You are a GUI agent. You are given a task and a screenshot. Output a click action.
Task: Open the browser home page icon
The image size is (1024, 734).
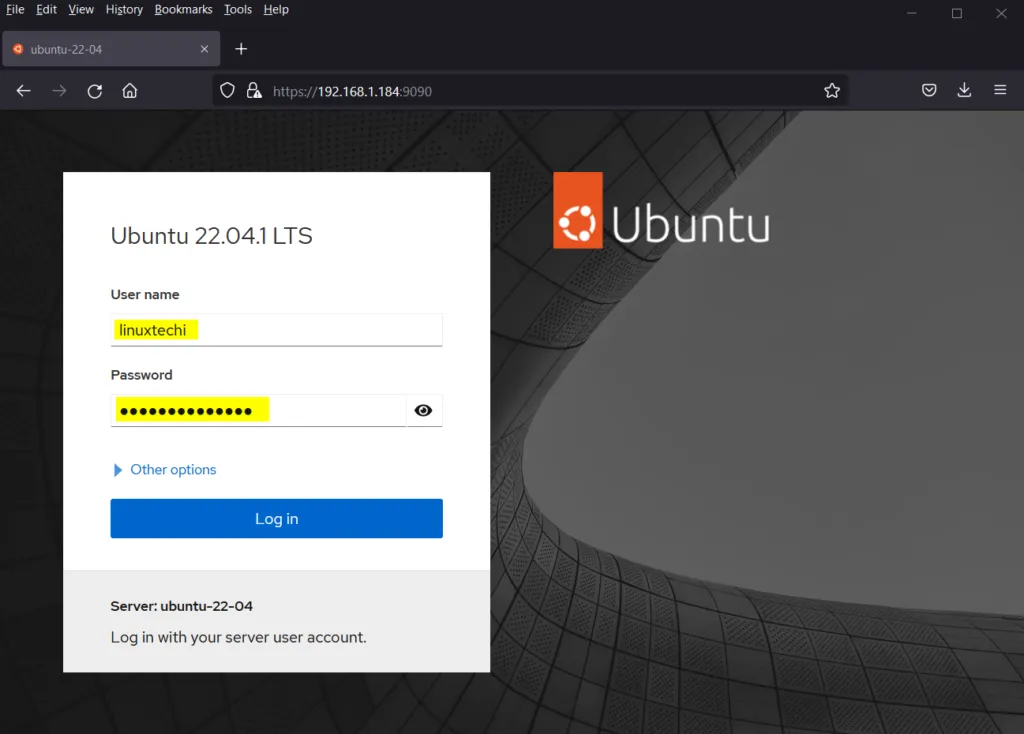[130, 91]
